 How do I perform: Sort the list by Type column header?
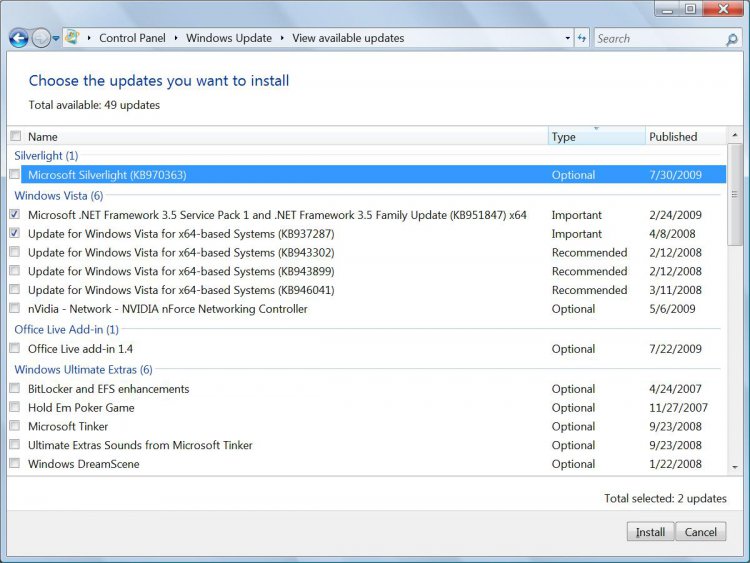point(596,137)
